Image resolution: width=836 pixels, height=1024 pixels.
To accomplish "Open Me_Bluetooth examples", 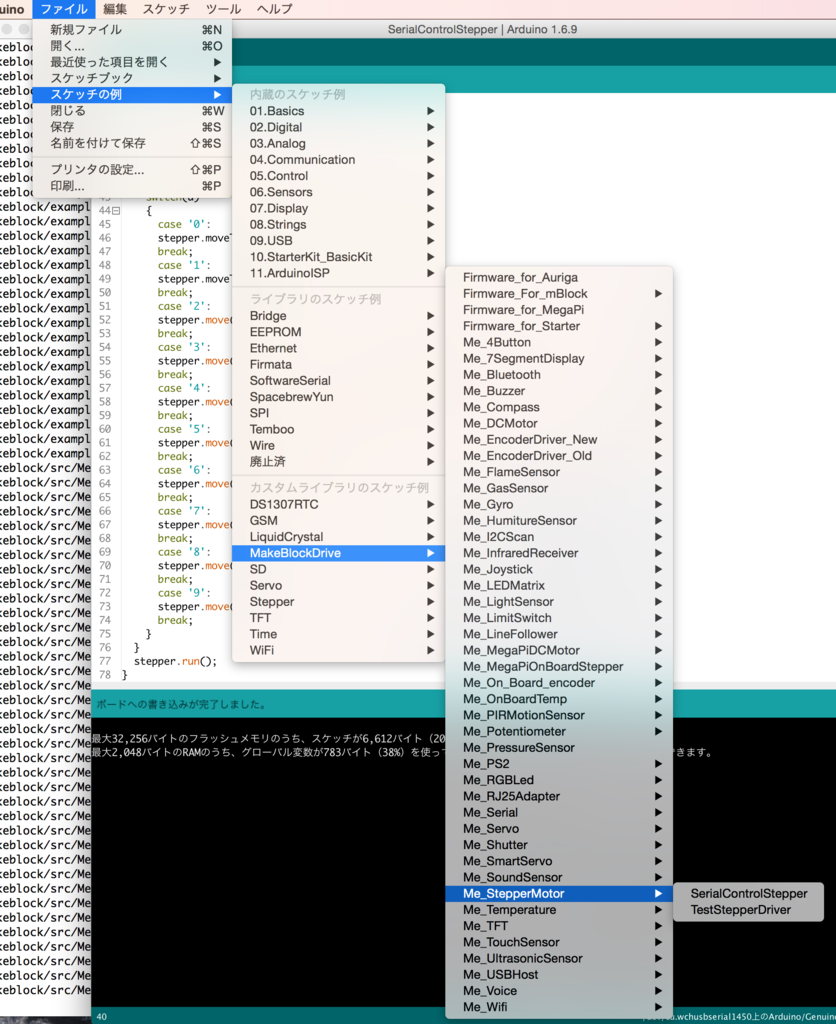I will pyautogui.click(x=559, y=375).
